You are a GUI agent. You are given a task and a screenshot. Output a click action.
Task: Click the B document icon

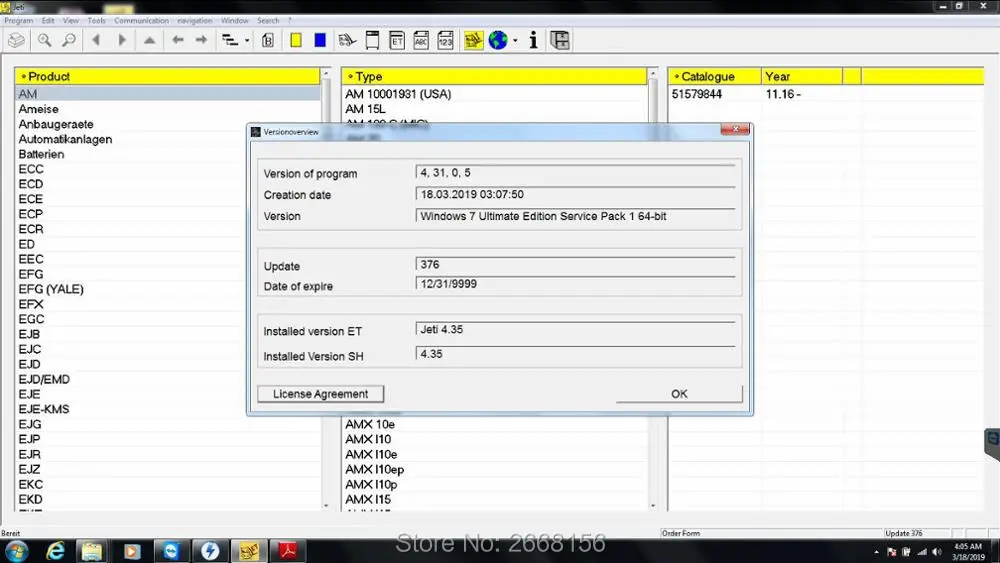(x=268, y=41)
